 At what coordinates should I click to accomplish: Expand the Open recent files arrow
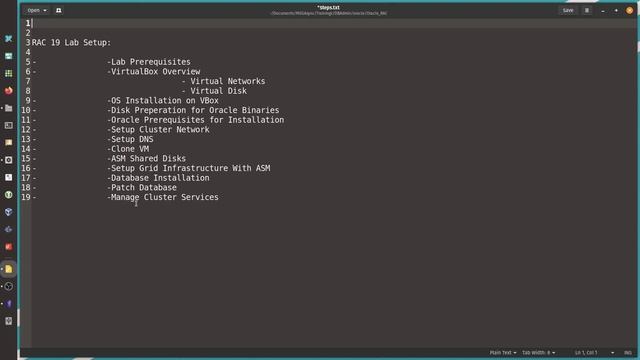[x=45, y=10]
